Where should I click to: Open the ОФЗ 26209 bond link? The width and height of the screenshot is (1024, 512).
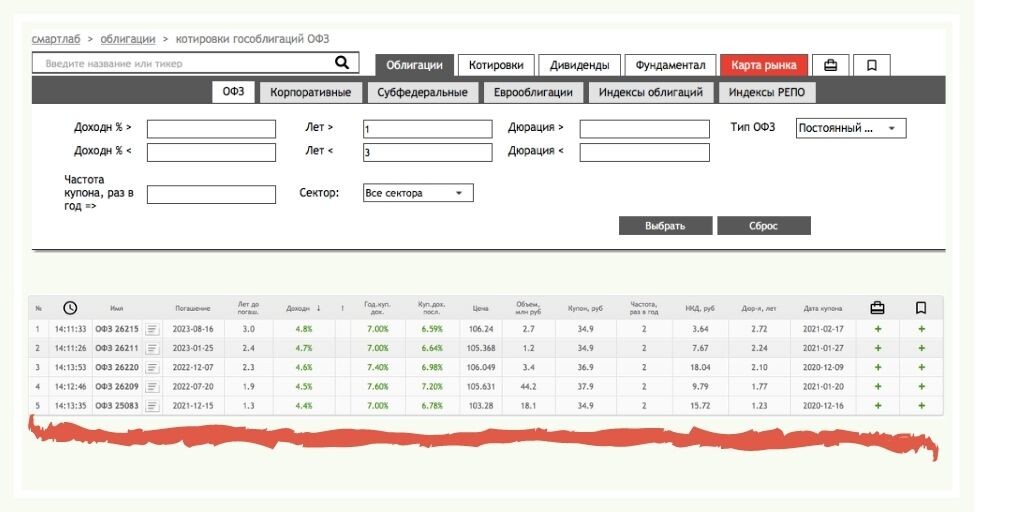[x=117, y=387]
